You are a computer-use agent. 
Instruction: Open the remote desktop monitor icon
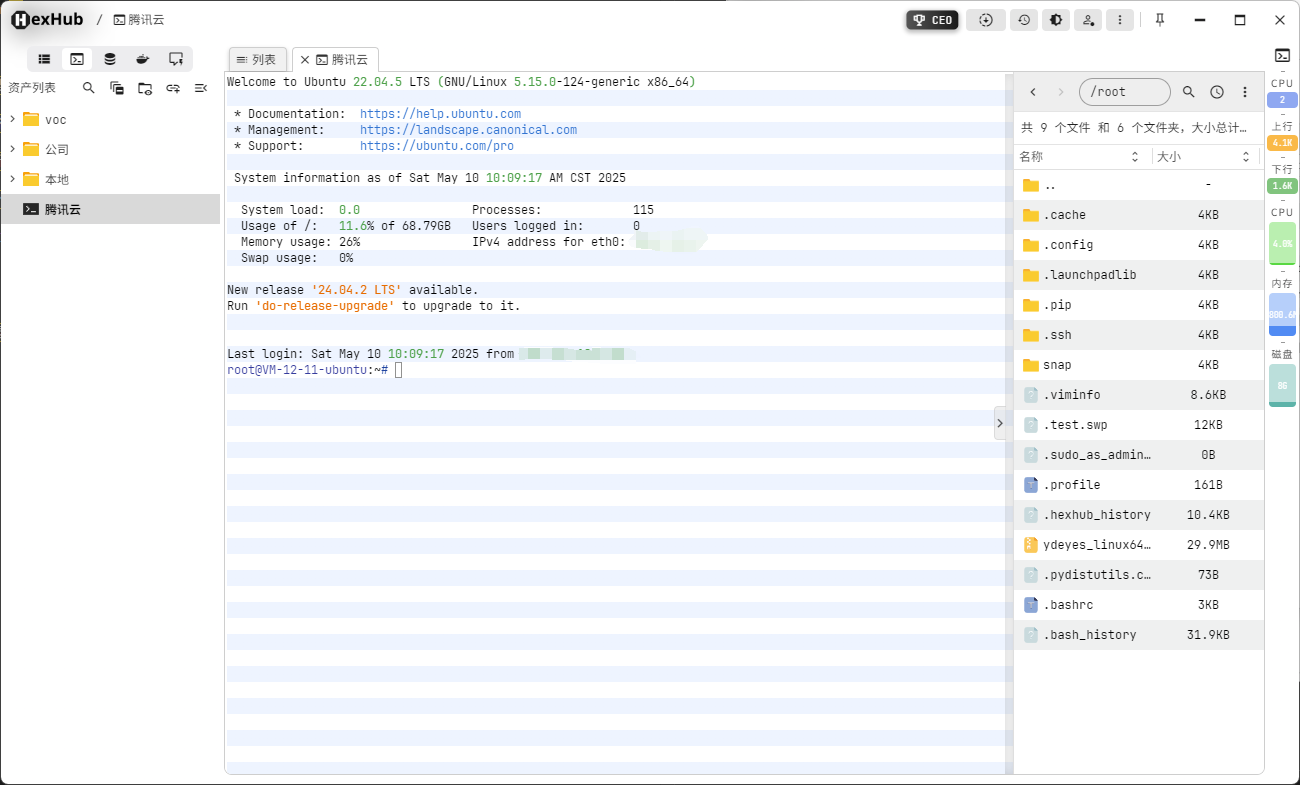pos(176,59)
